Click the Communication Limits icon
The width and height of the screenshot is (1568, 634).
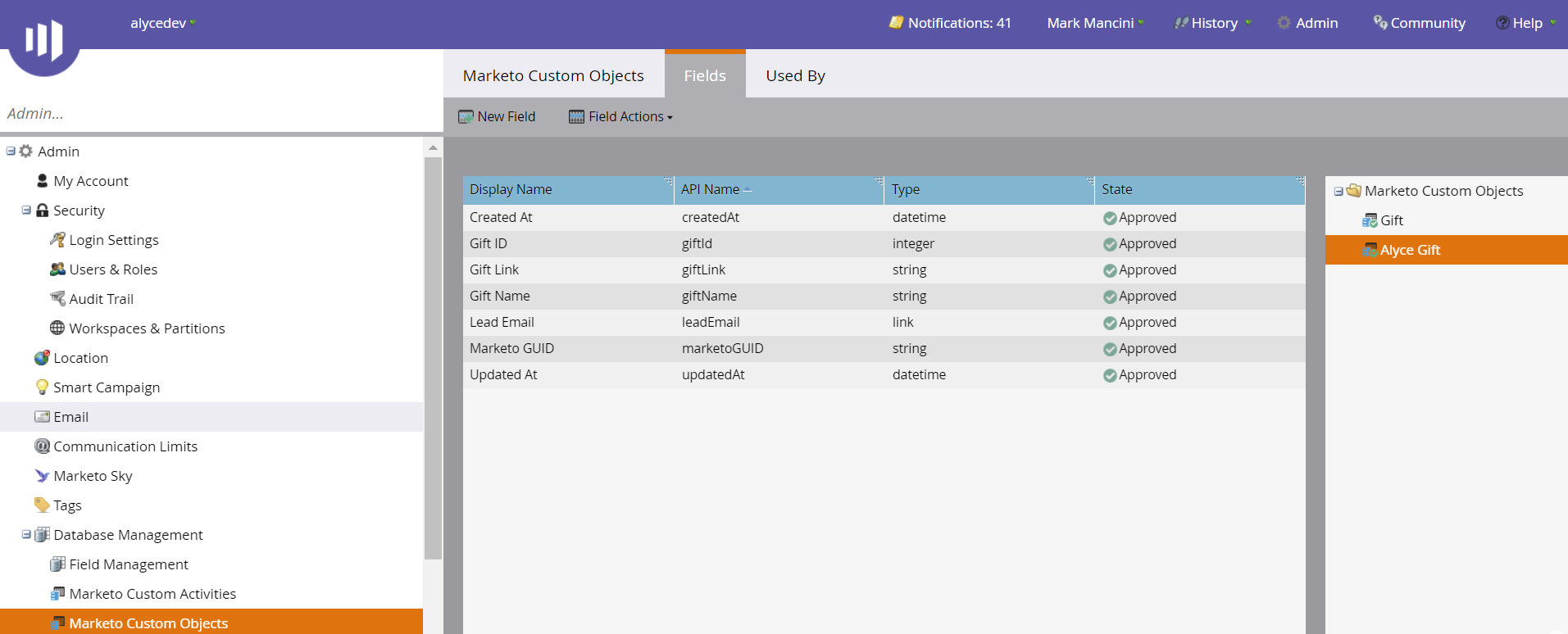pyautogui.click(x=42, y=446)
